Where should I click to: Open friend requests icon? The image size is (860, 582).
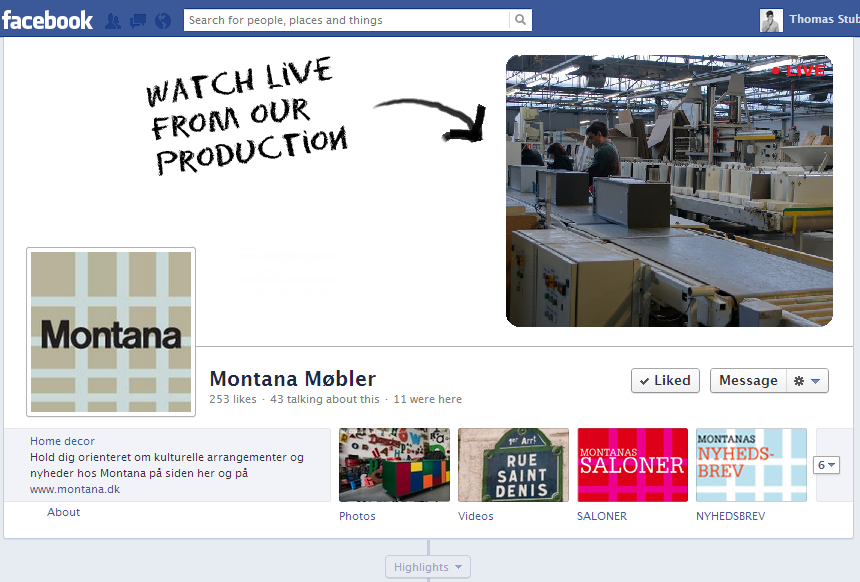[x=113, y=21]
